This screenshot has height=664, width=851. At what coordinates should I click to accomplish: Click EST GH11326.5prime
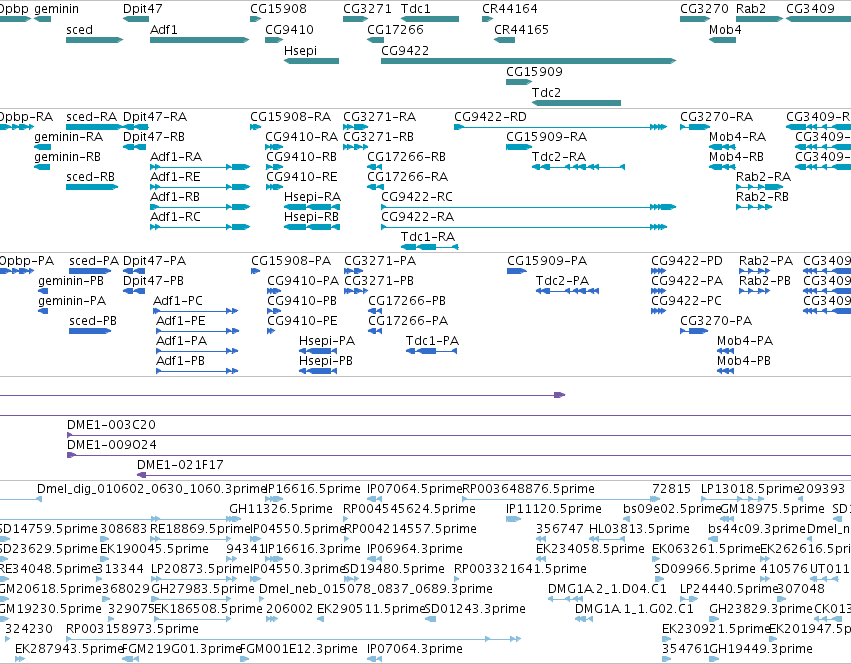pyautogui.click(x=281, y=509)
